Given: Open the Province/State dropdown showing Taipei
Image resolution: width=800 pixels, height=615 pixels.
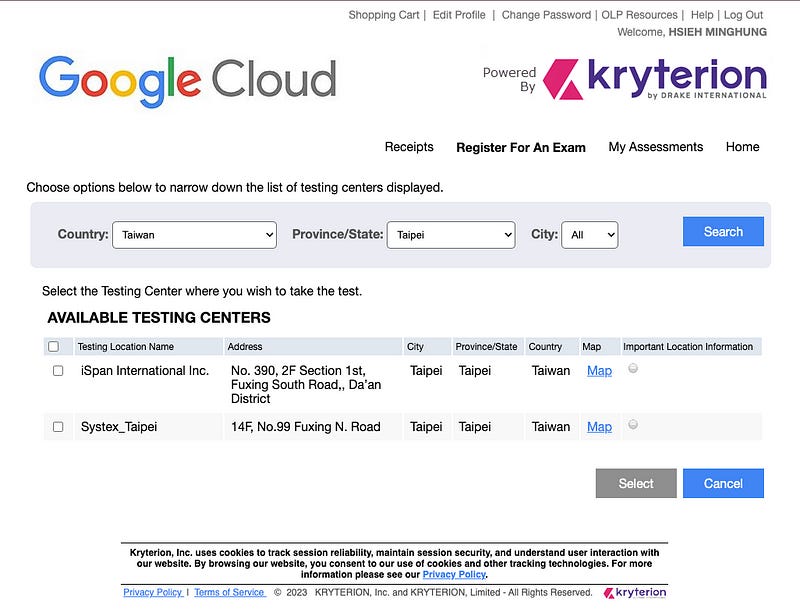Looking at the screenshot, I should click(x=451, y=234).
